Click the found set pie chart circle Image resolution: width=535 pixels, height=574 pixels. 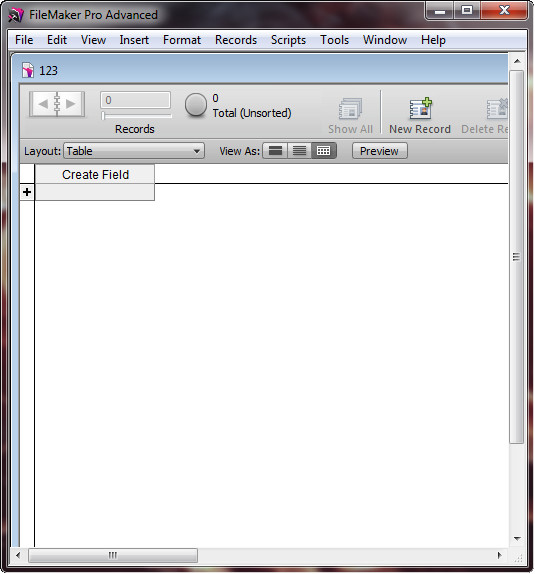click(196, 105)
